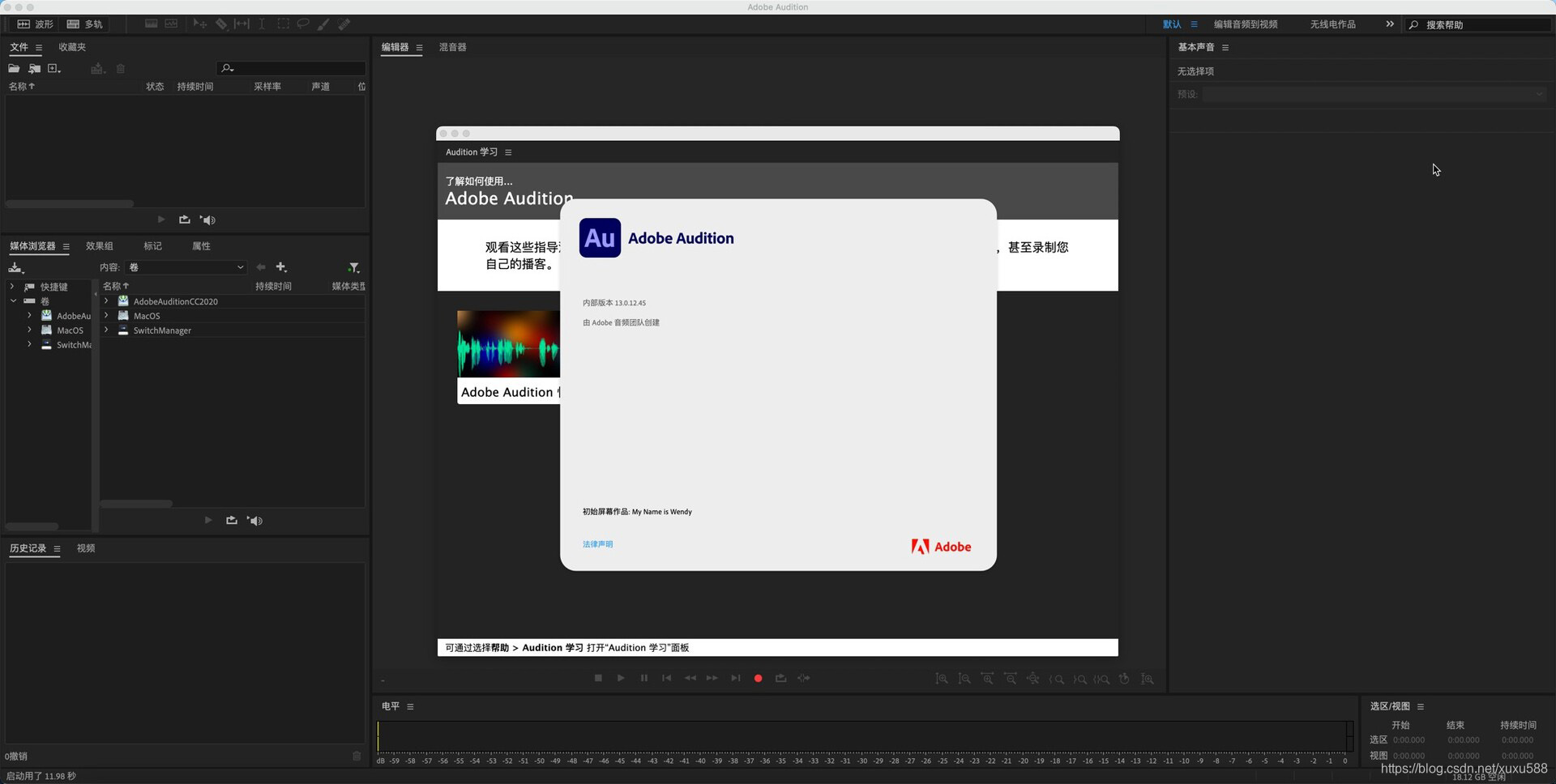Select the Move tool in top toolbar
The image size is (1556, 784).
click(x=199, y=24)
